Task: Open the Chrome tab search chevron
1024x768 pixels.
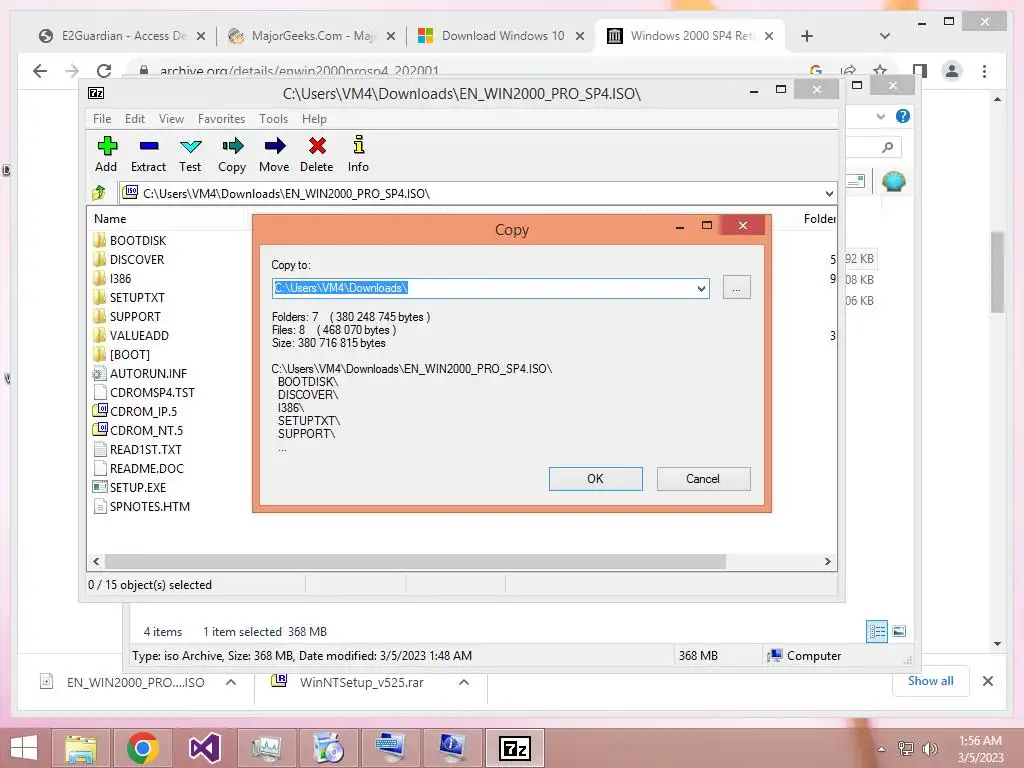Action: (885, 36)
